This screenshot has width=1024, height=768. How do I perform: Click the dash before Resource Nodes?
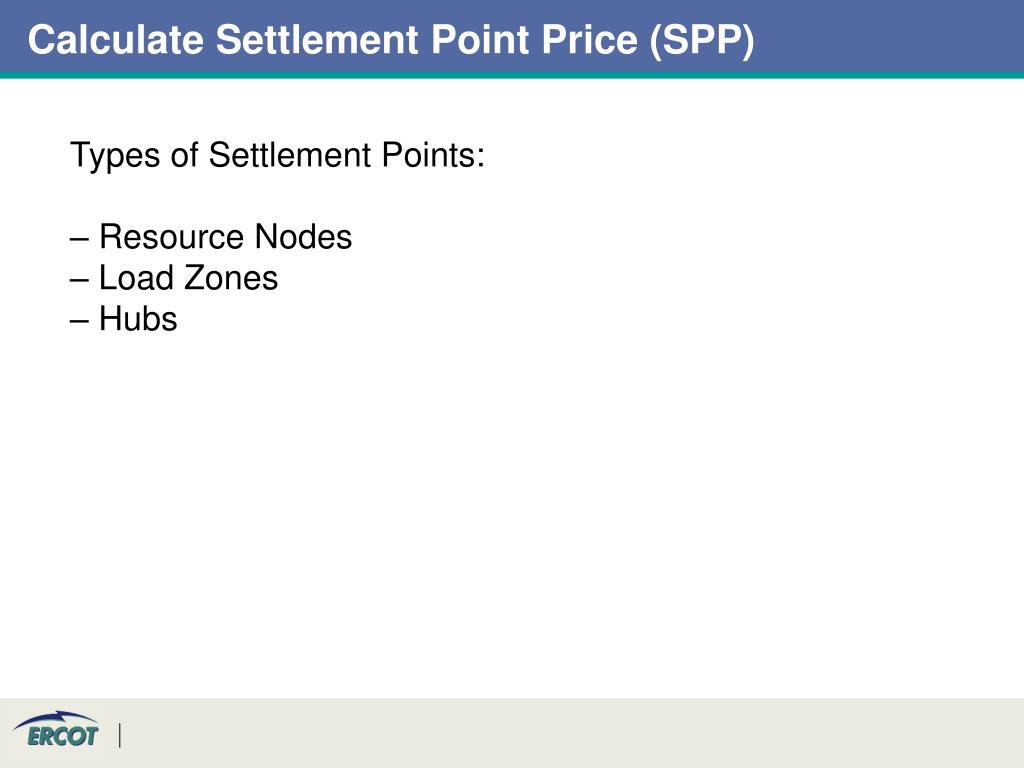(x=79, y=238)
